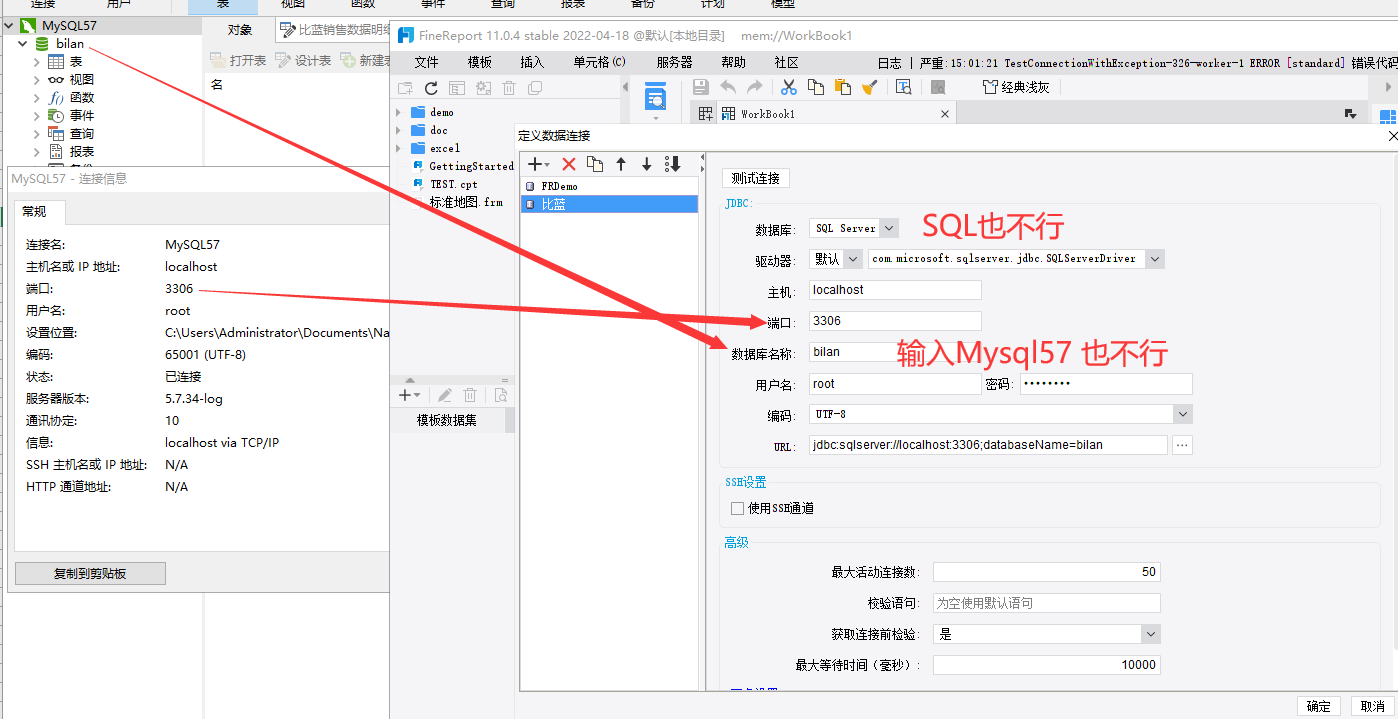Click the MySQL57 dolphin connection icon
Image resolution: width=1398 pixels, height=719 pixels.
[28, 25]
